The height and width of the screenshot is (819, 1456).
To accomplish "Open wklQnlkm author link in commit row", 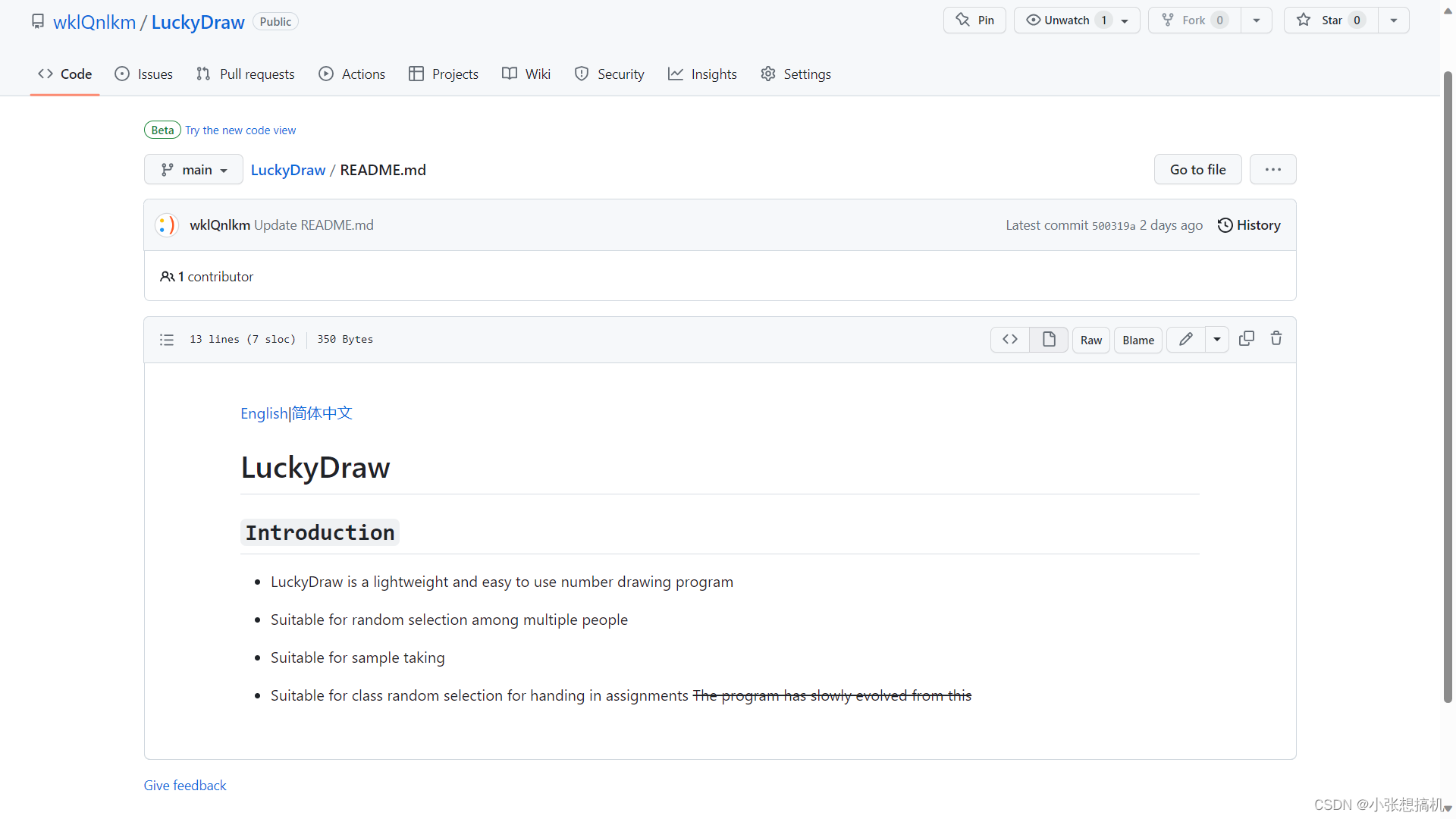I will coord(220,225).
